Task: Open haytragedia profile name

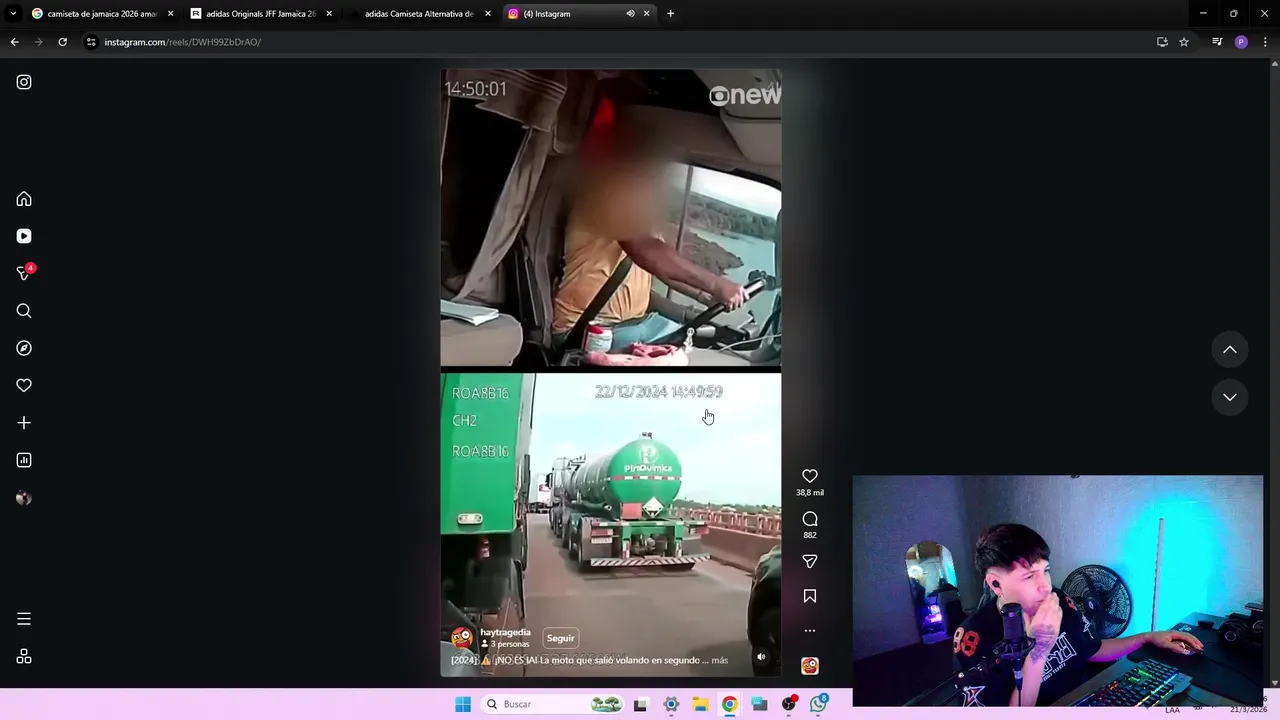Action: tap(505, 632)
